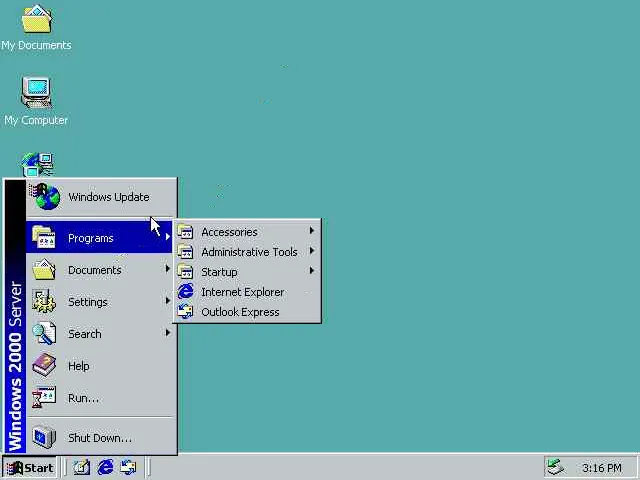Click the Search magnifier icon

click(x=44, y=333)
